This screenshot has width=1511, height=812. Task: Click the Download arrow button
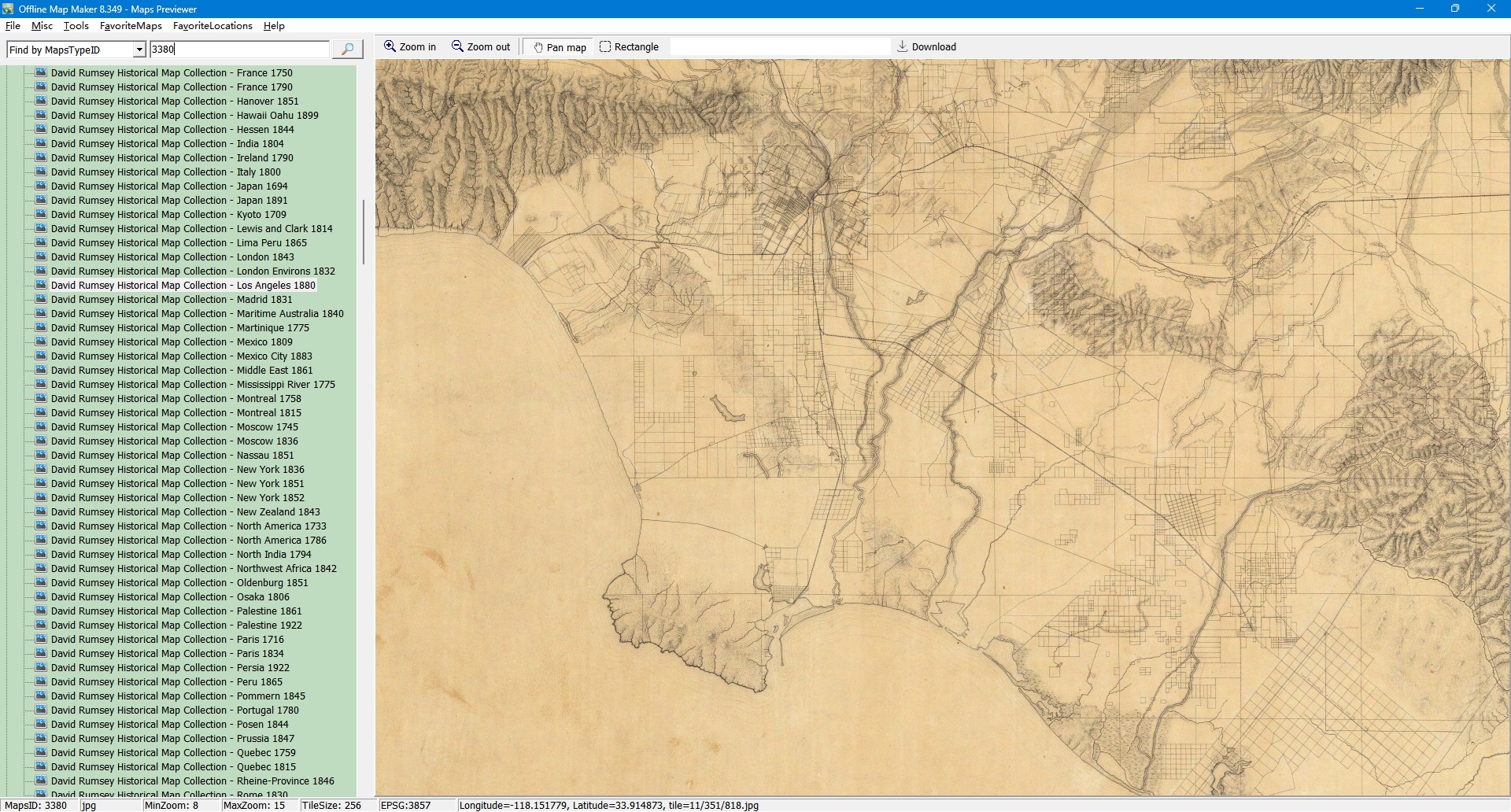(926, 47)
